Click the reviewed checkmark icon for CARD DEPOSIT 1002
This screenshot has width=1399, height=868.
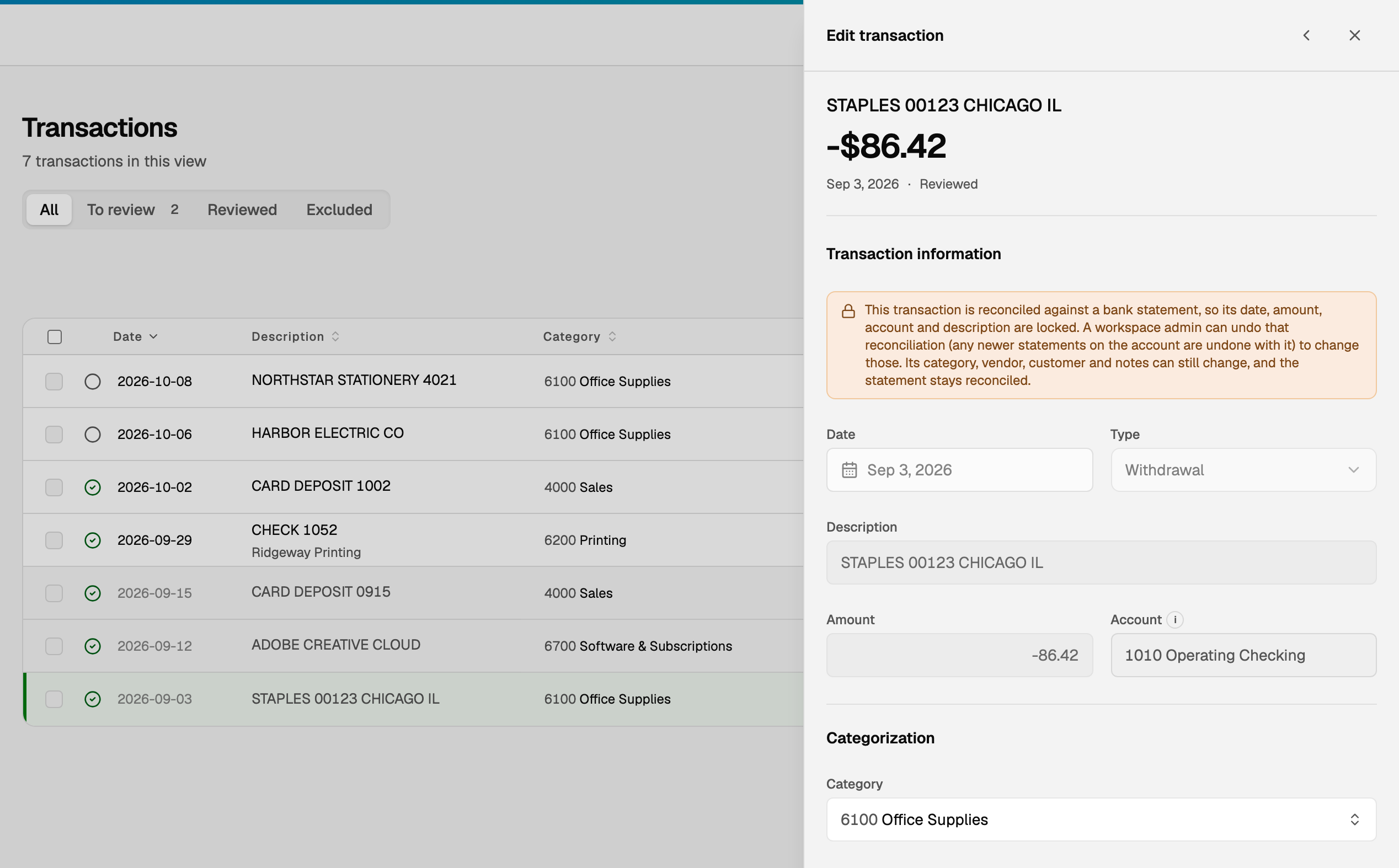pyautogui.click(x=93, y=487)
